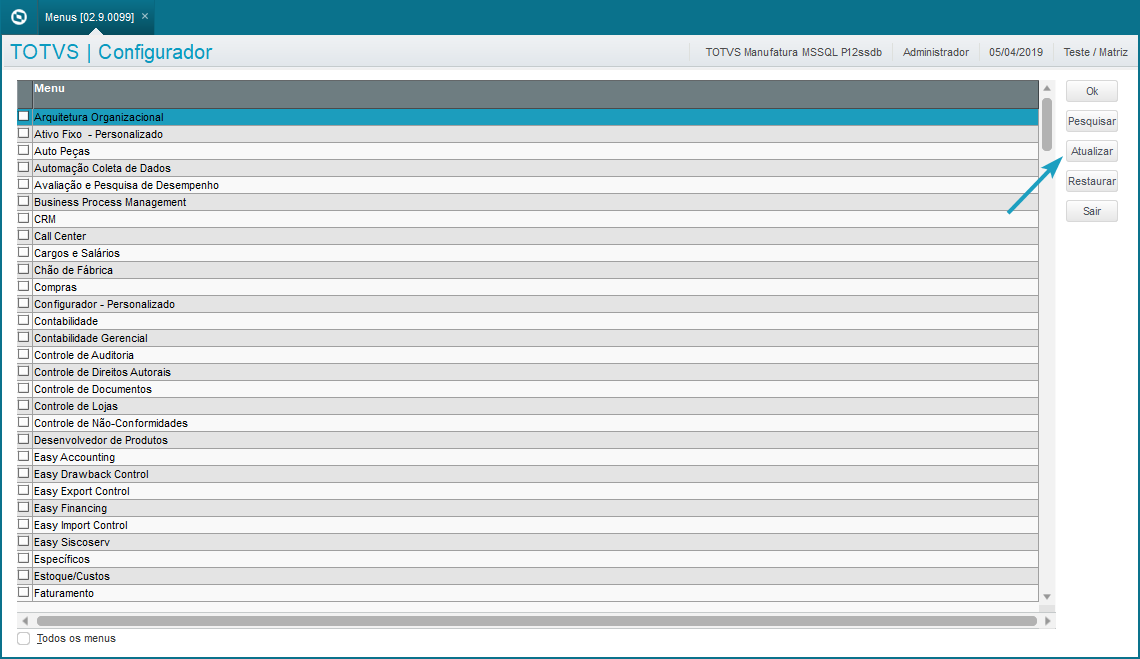Tick the Call Center checkbox
1140x659 pixels.
click(24, 236)
